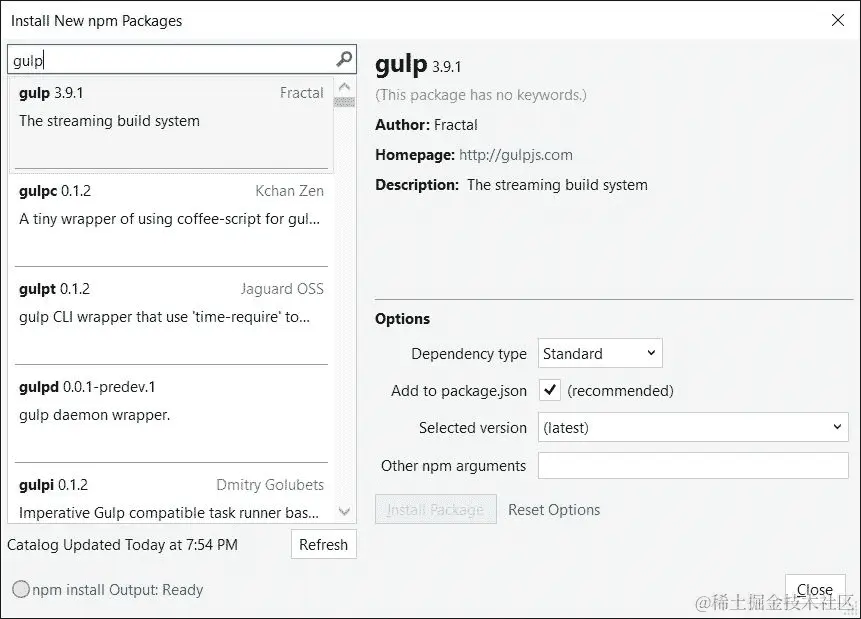
Task: Select the gulpc 0.1.2 package
Action: (x=170, y=205)
